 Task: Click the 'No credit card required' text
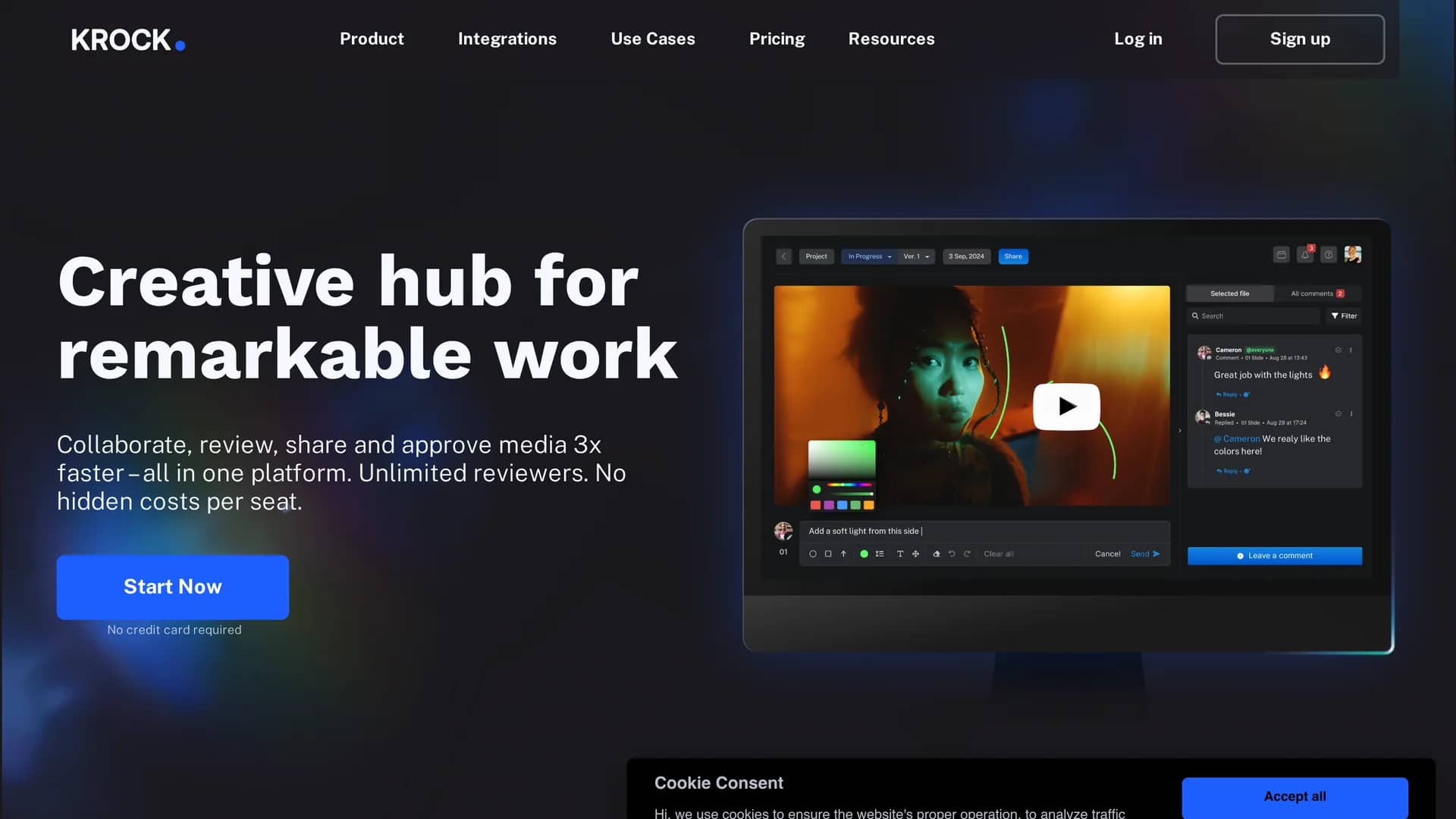174,629
